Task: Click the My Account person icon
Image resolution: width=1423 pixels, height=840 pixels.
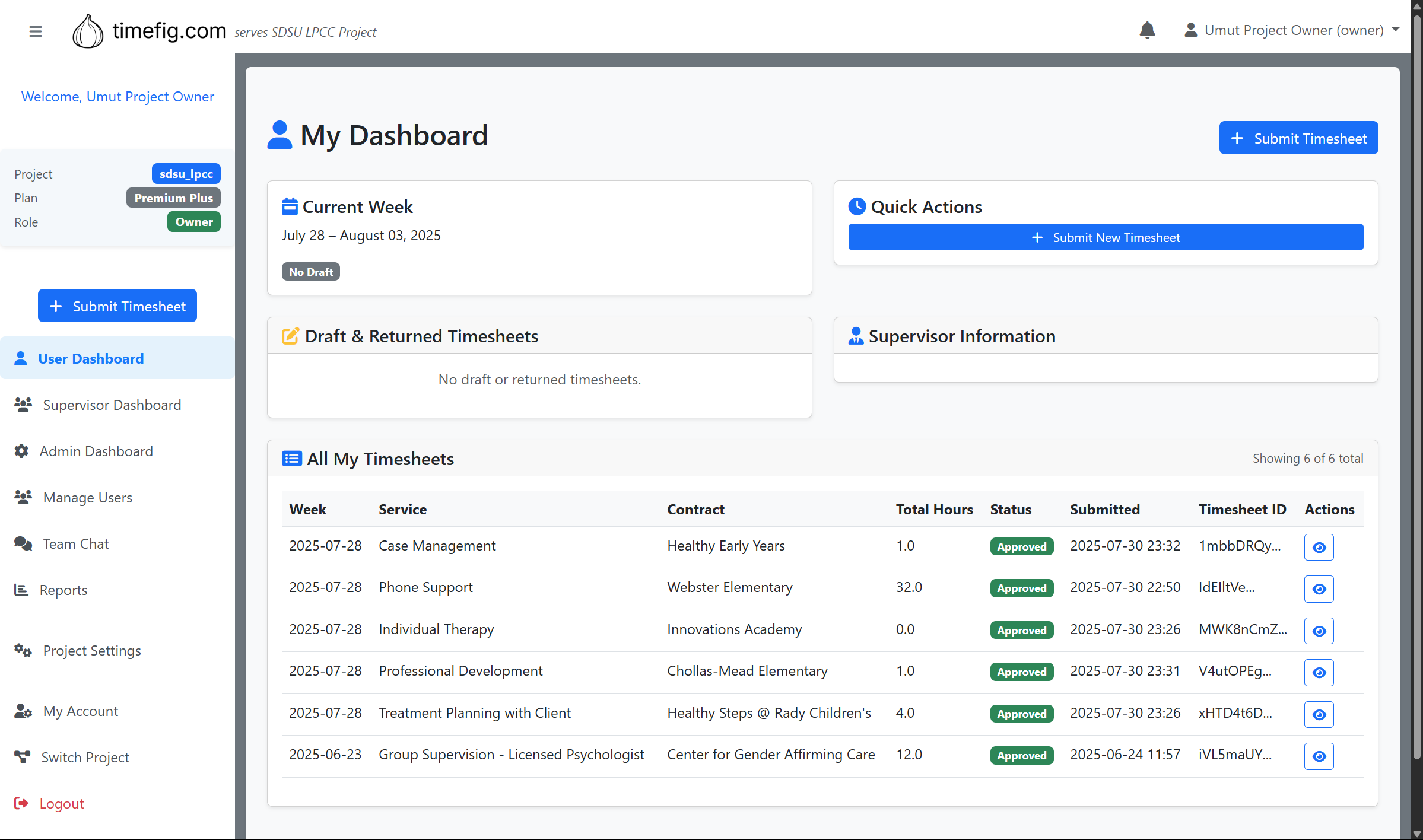Action: (x=23, y=711)
